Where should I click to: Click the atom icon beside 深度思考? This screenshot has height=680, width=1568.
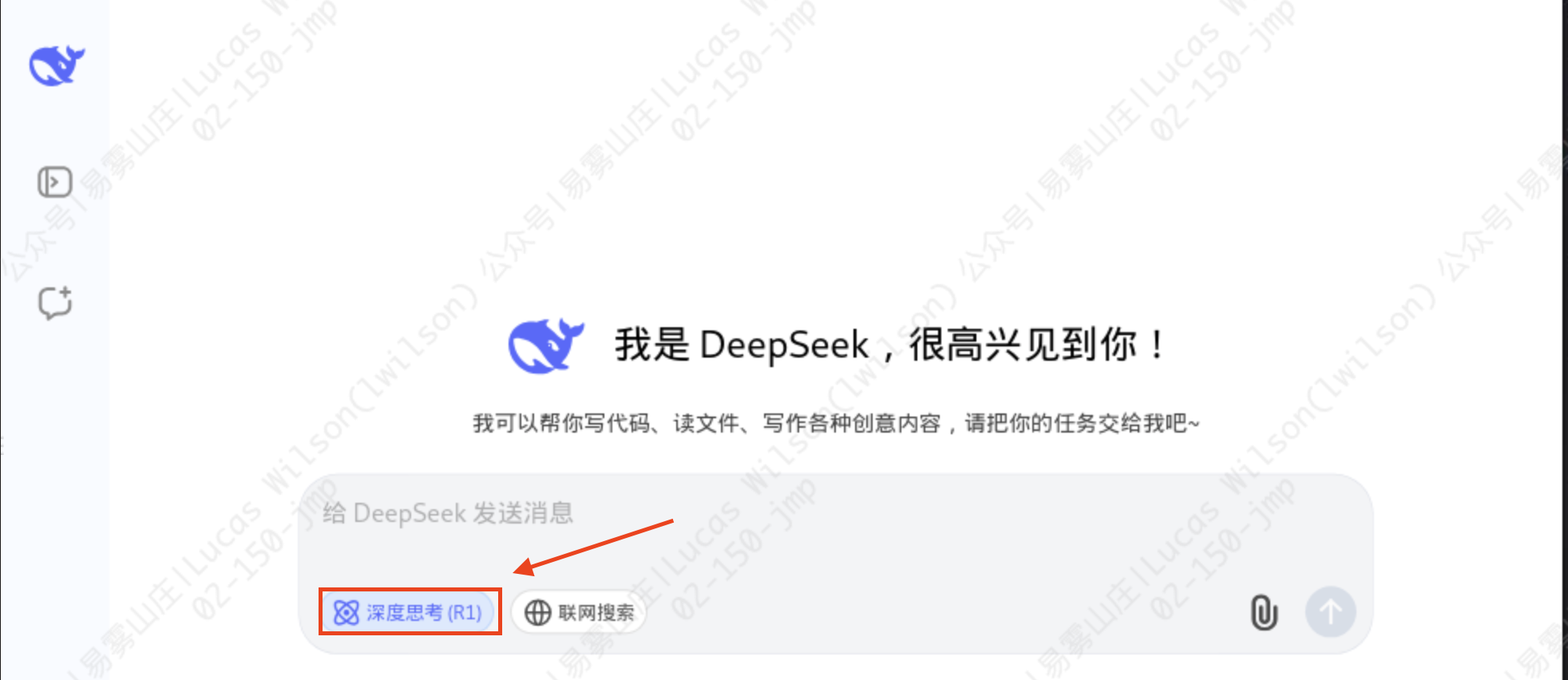(346, 612)
